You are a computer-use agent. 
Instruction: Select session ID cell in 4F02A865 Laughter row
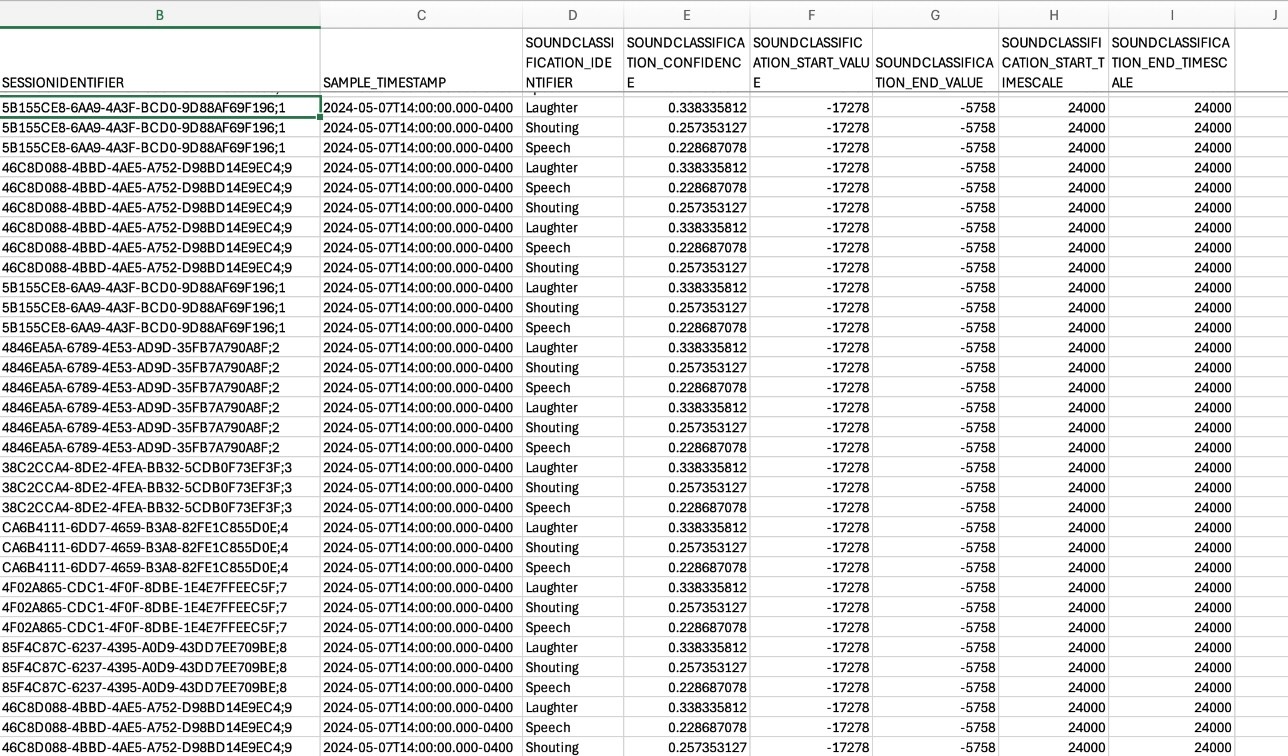click(160, 587)
